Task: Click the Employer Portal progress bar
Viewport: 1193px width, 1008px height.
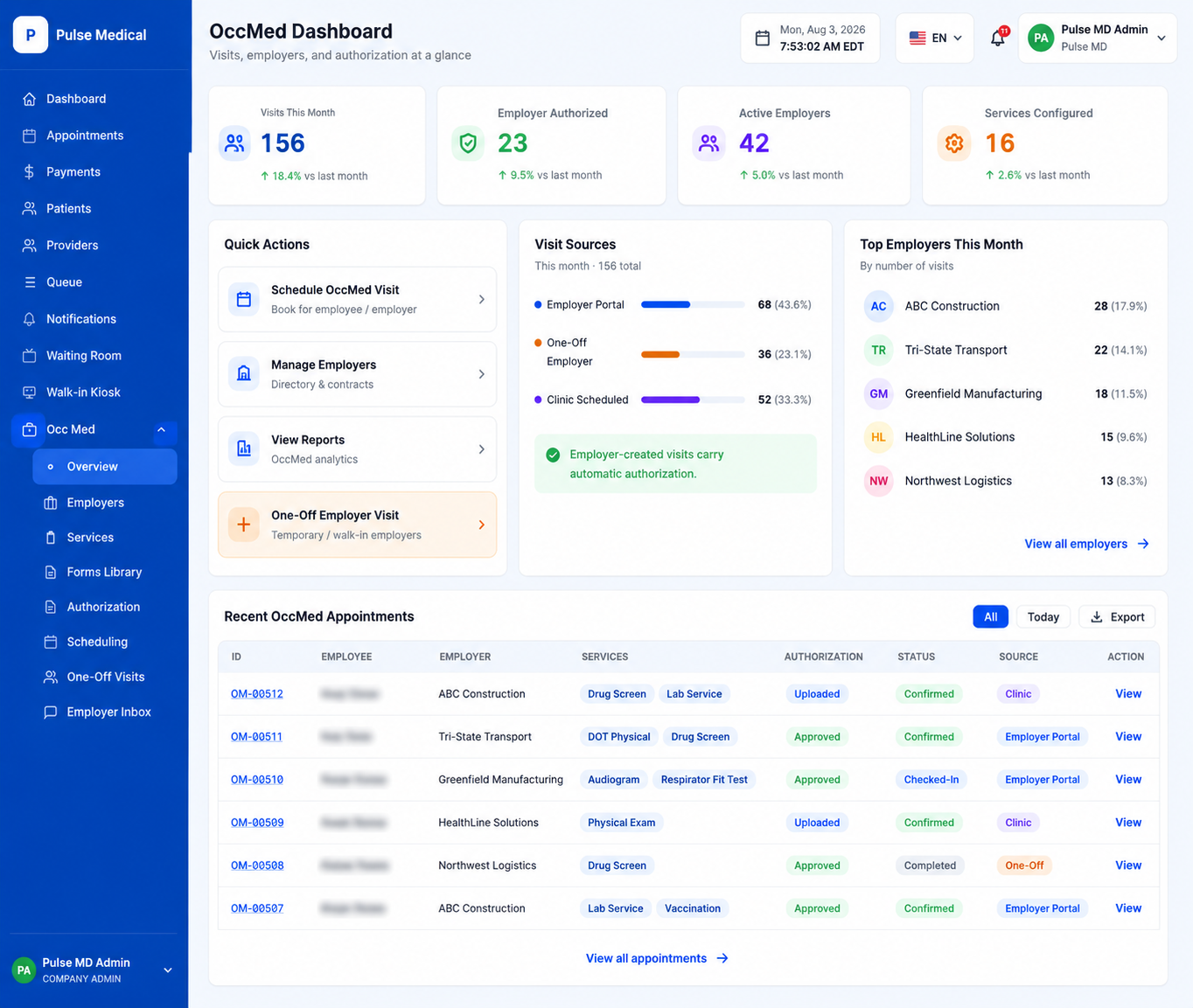Action: [693, 304]
